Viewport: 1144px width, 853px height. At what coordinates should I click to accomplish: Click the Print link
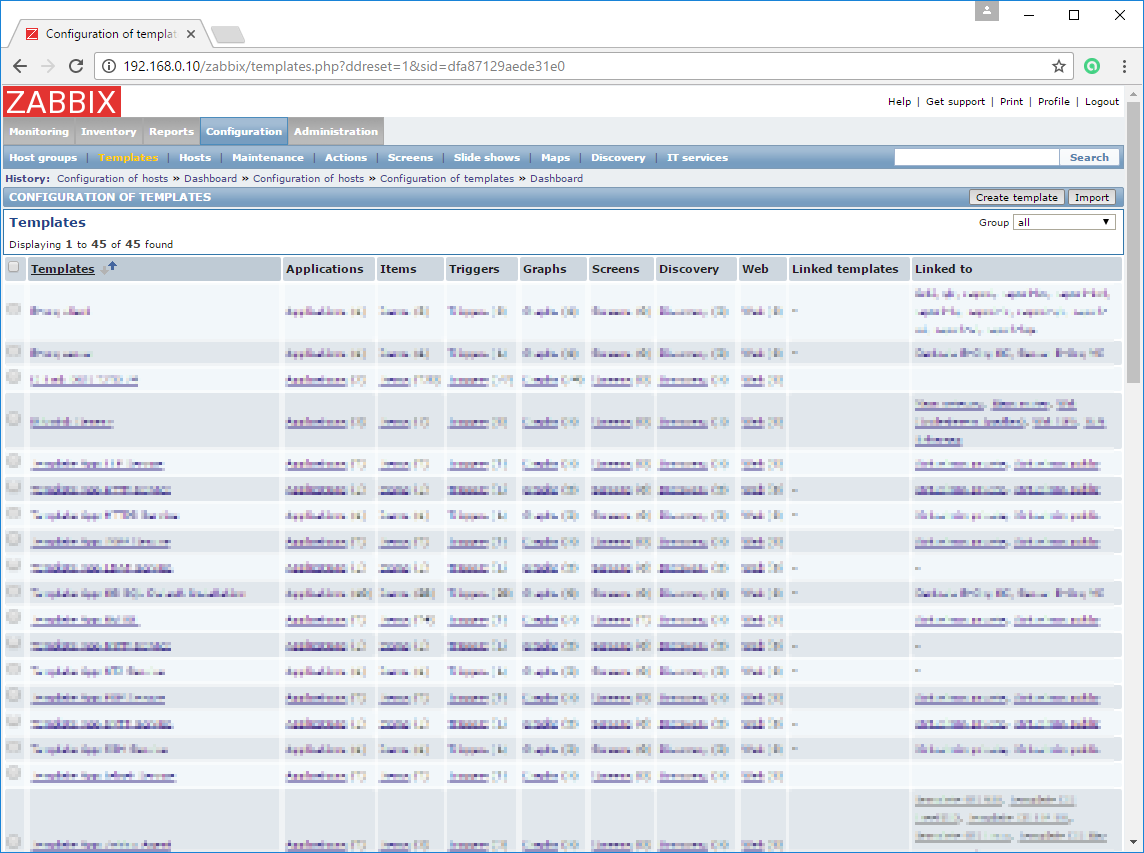pyautogui.click(x=1011, y=101)
